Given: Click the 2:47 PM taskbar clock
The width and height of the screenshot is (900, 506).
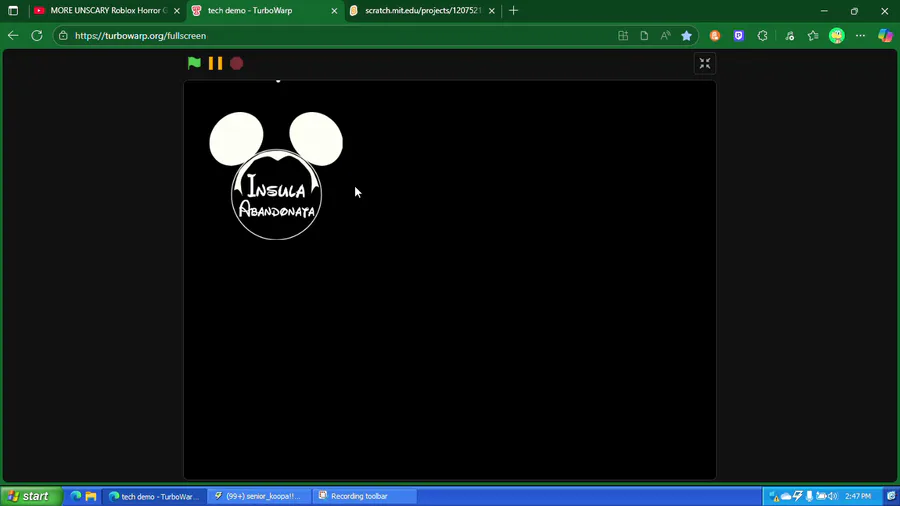Looking at the screenshot, I should 858,496.
